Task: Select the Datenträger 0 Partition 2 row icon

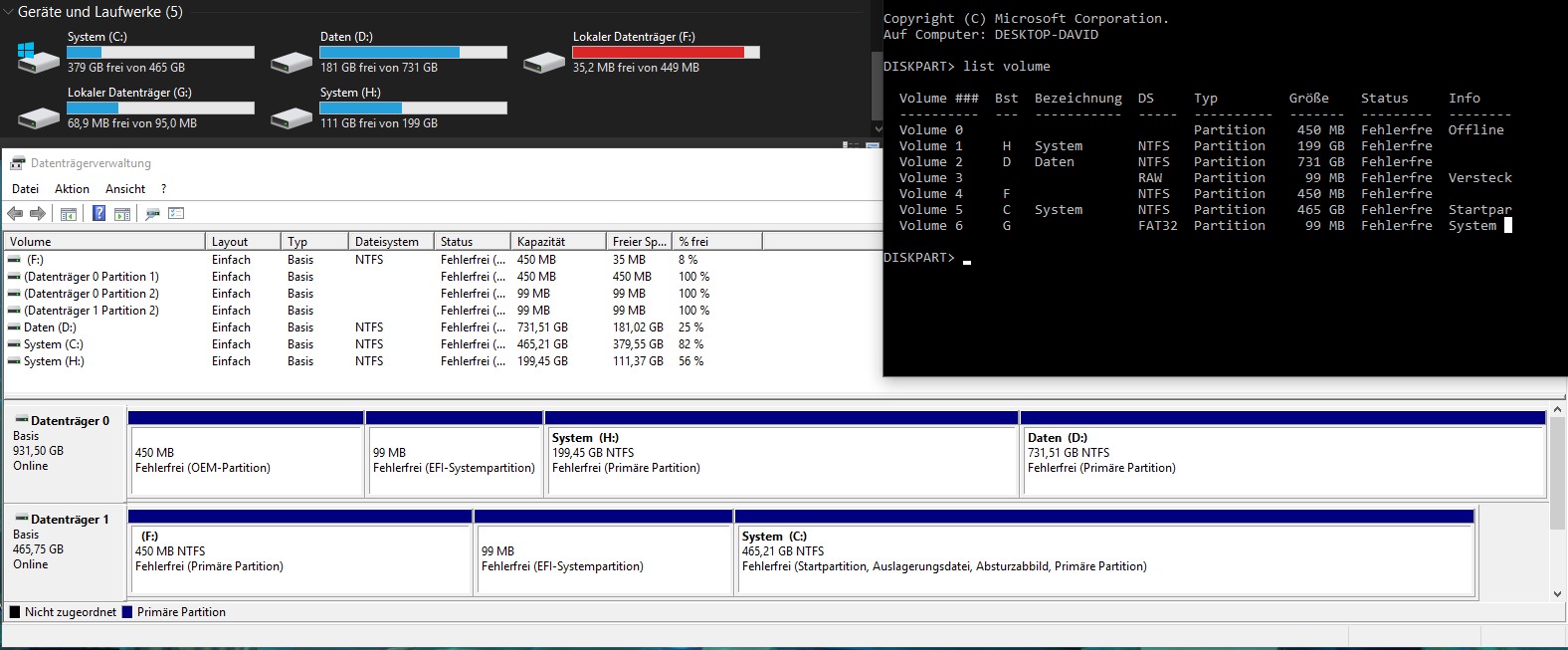Action: coord(14,294)
